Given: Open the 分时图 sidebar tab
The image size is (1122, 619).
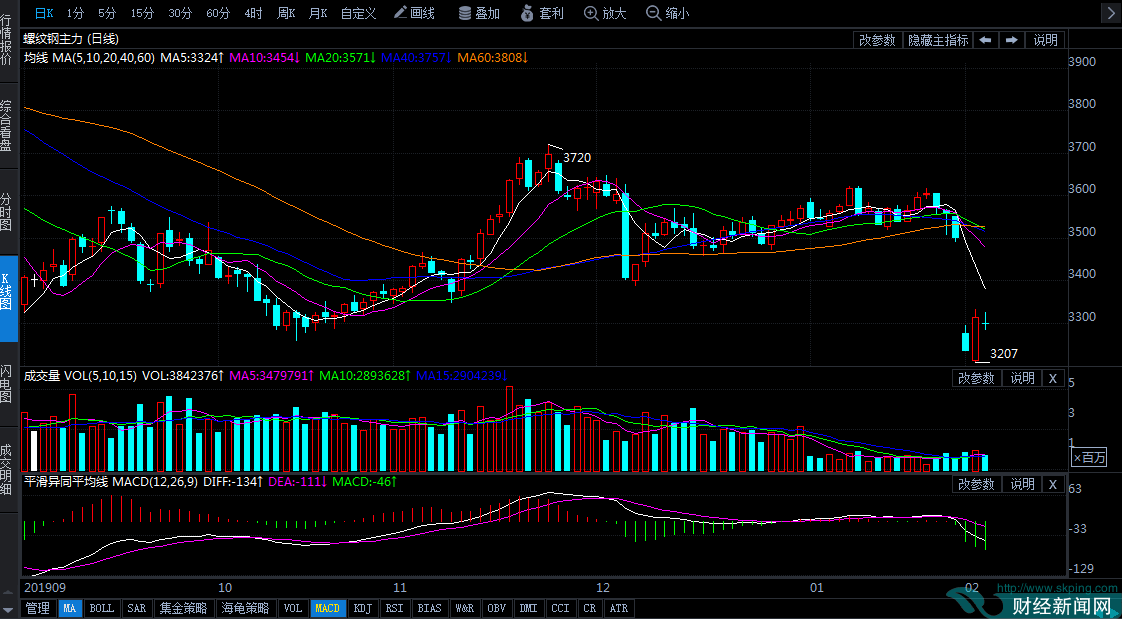Looking at the screenshot, I should pos(9,213).
